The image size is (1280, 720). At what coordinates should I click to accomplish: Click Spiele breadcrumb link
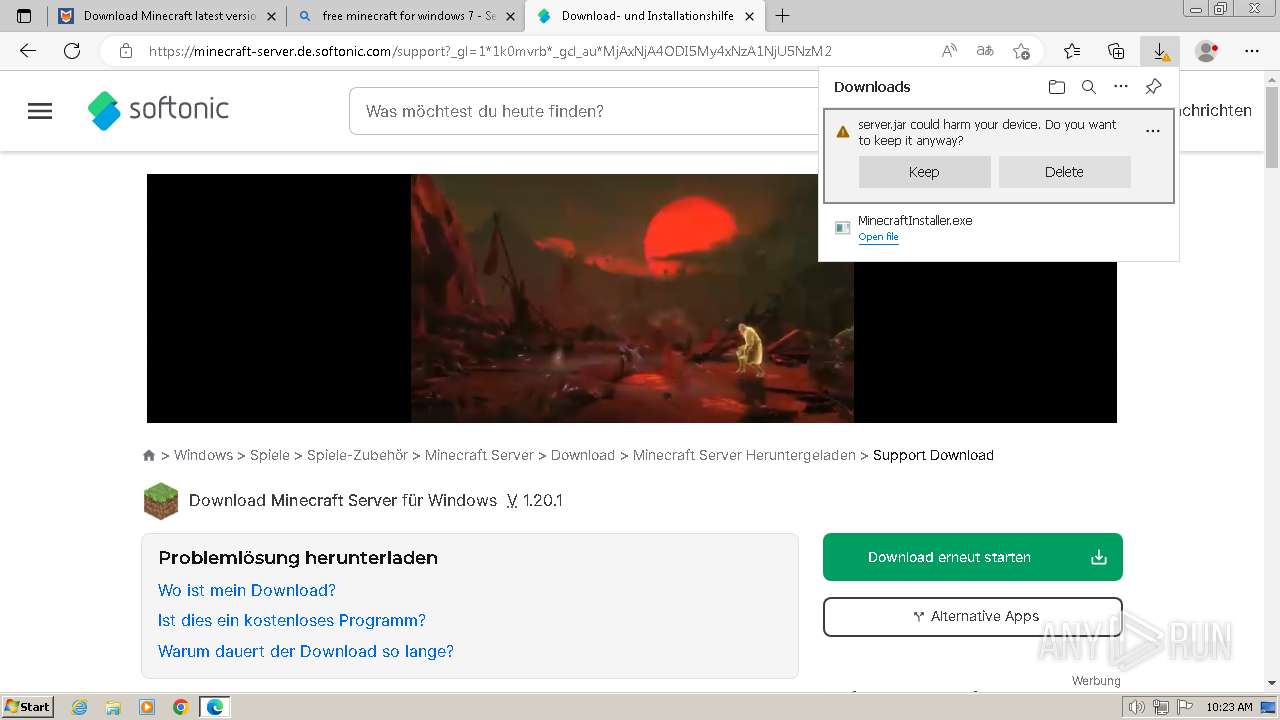click(270, 455)
